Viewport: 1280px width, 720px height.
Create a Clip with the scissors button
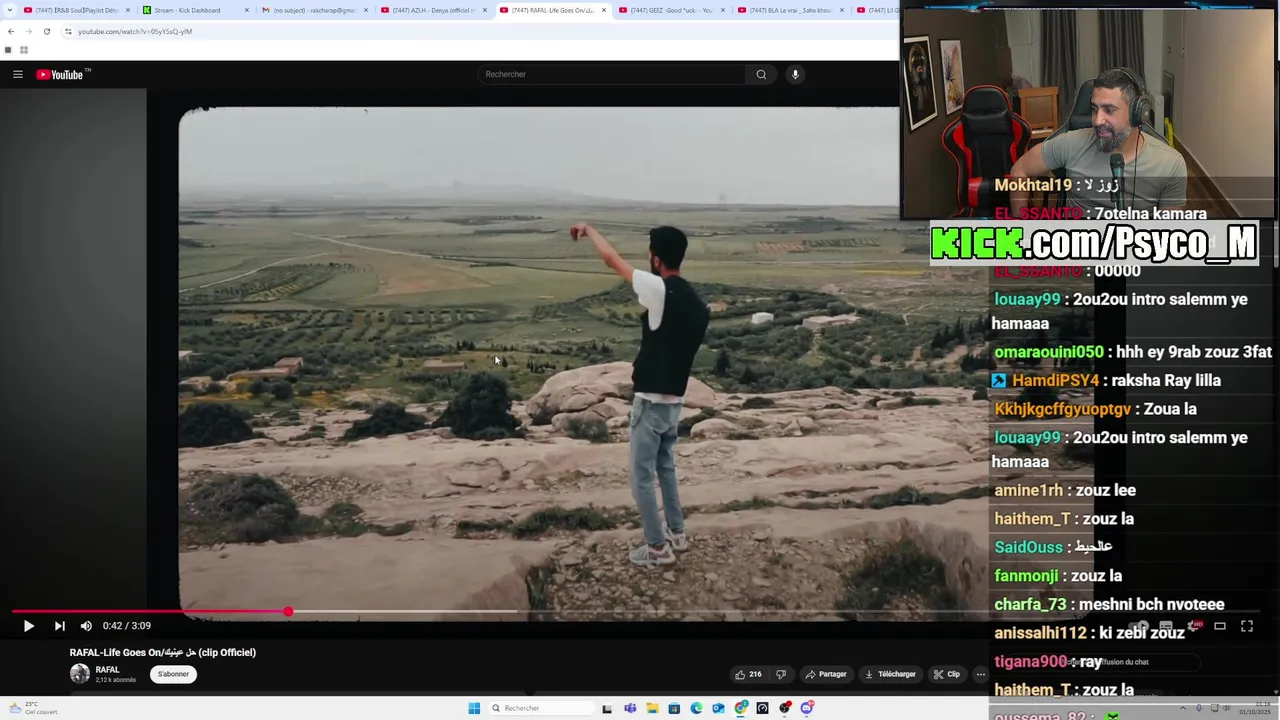[946, 674]
